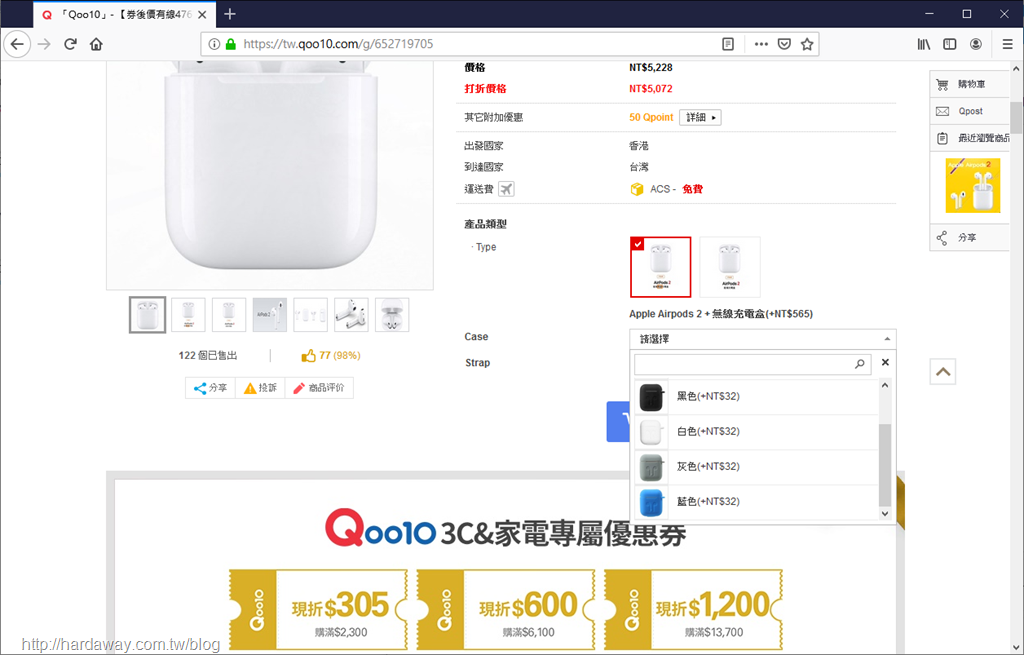Open 50 Qpoint 詳細 details button
This screenshot has height=655, width=1024.
pyautogui.click(x=700, y=118)
